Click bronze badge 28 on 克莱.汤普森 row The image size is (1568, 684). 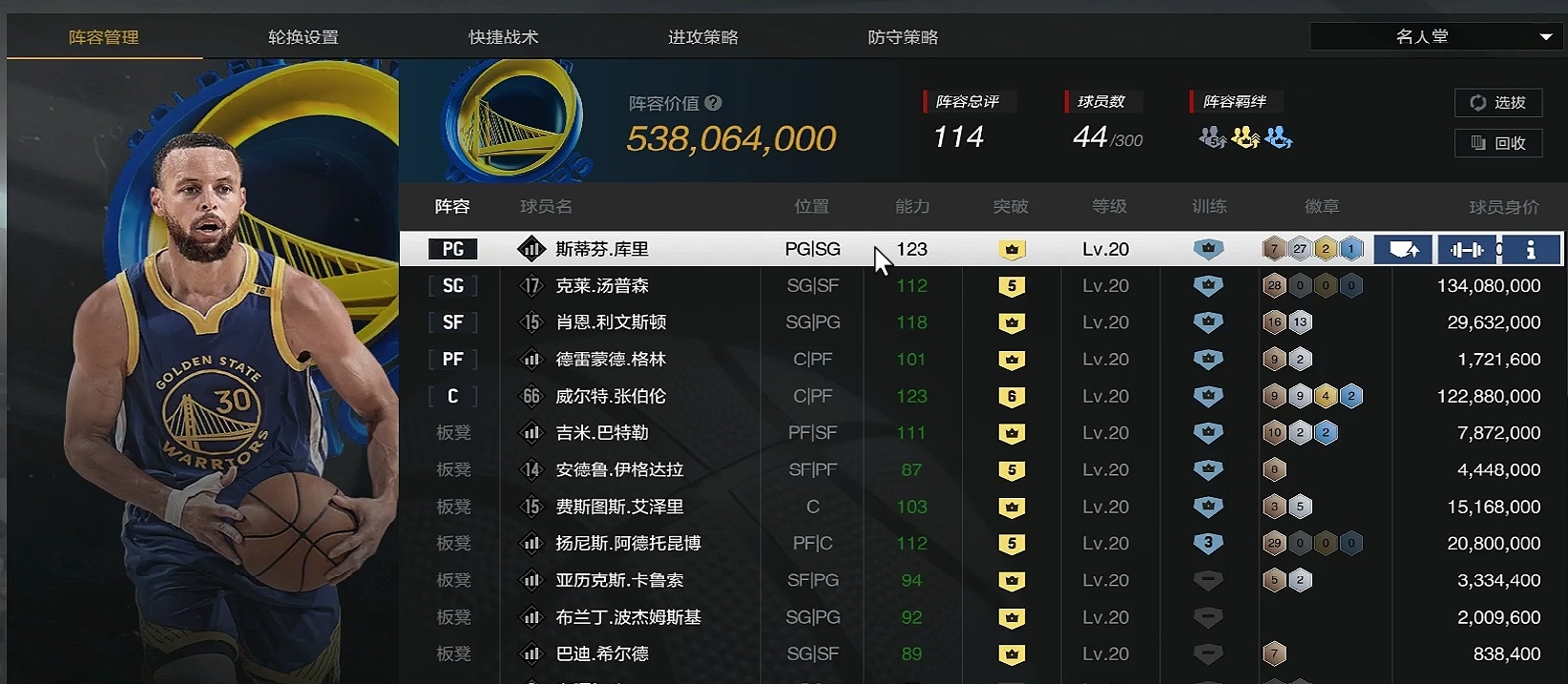pyautogui.click(x=1273, y=285)
